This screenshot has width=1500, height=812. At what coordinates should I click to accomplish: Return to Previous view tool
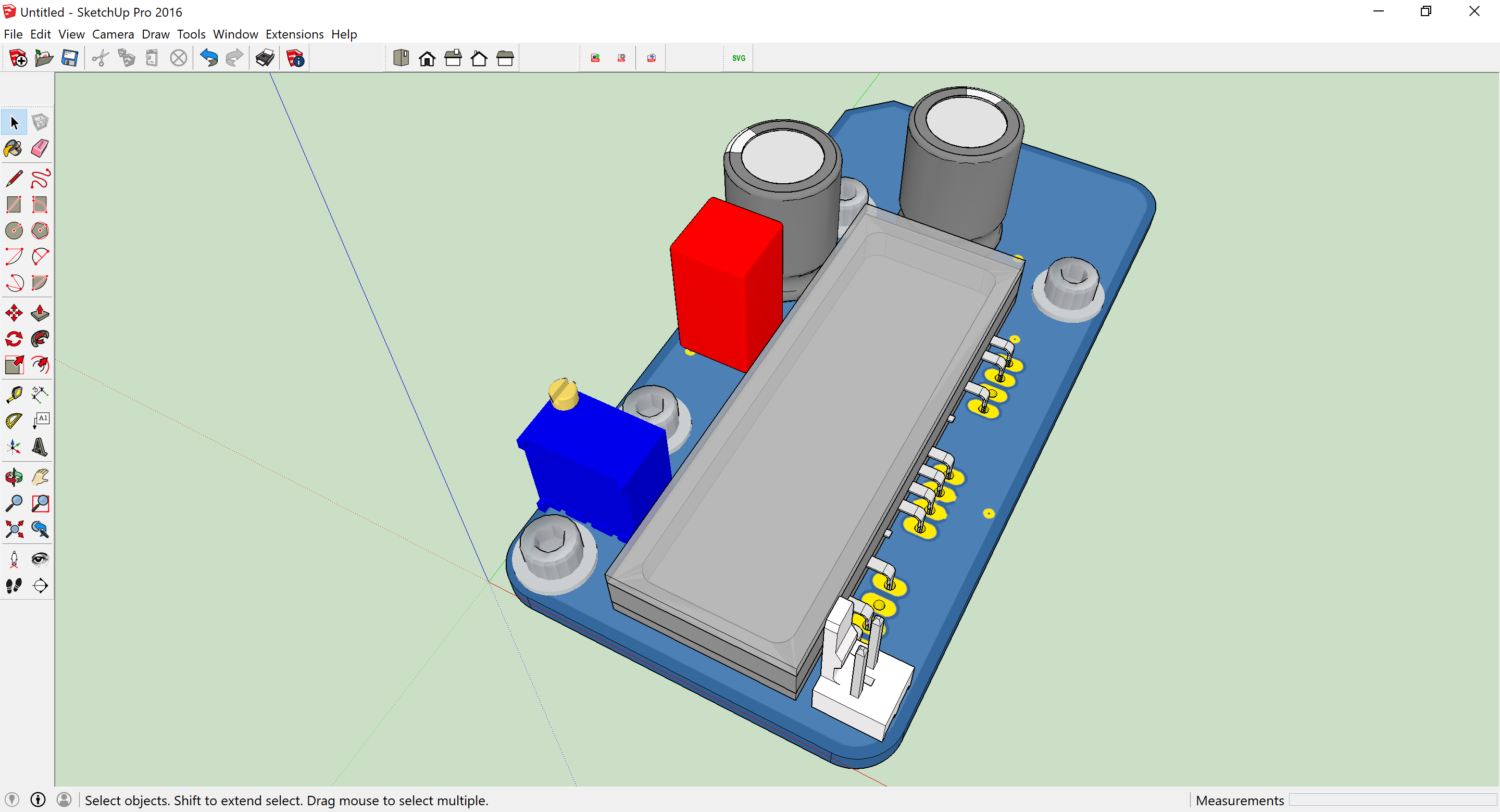[40, 529]
